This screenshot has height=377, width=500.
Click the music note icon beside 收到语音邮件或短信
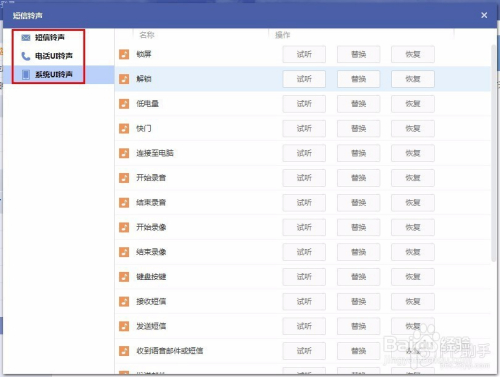(x=124, y=351)
